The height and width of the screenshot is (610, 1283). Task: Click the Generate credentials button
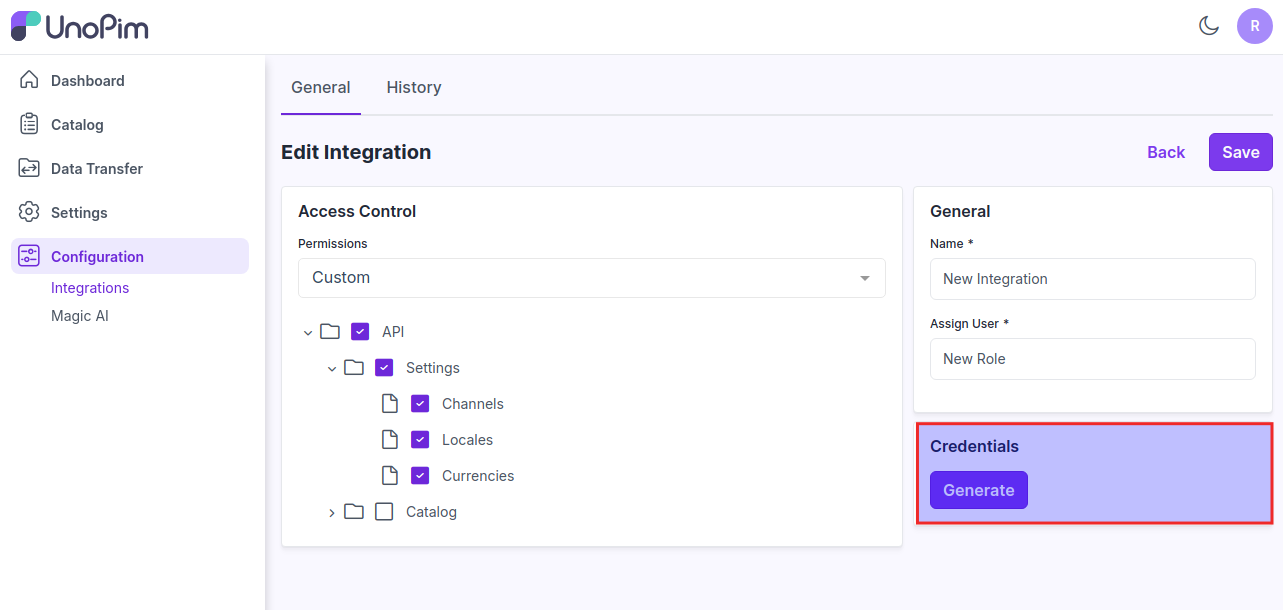[x=978, y=490]
